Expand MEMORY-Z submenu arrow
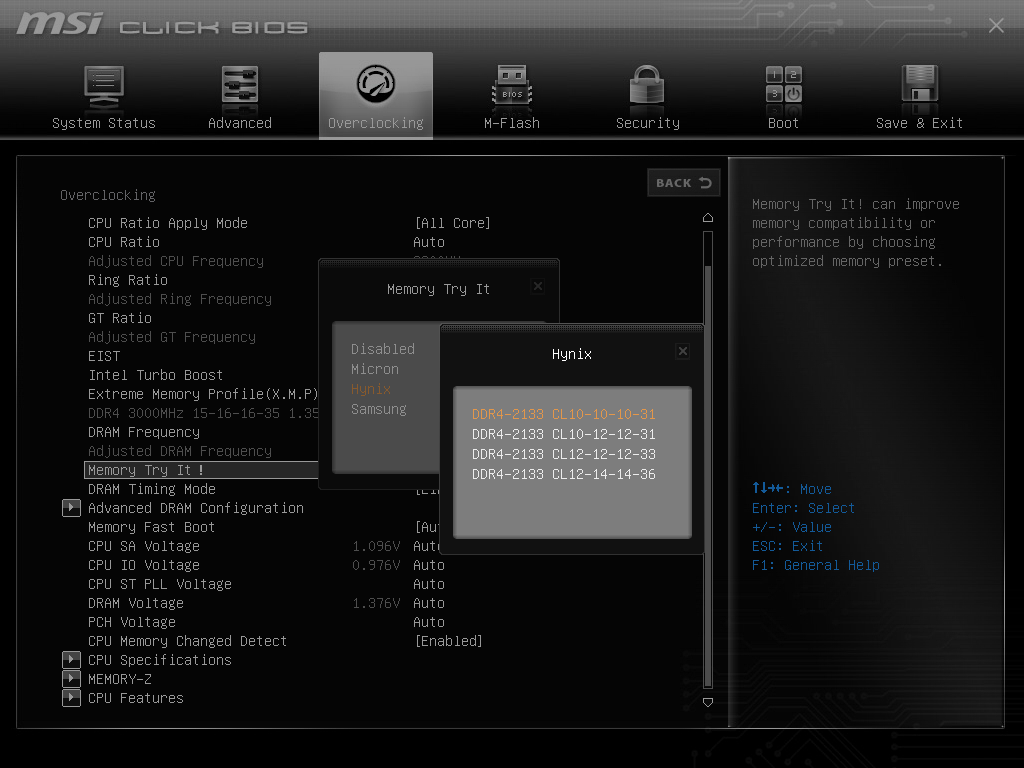1024x768 pixels. coord(71,679)
